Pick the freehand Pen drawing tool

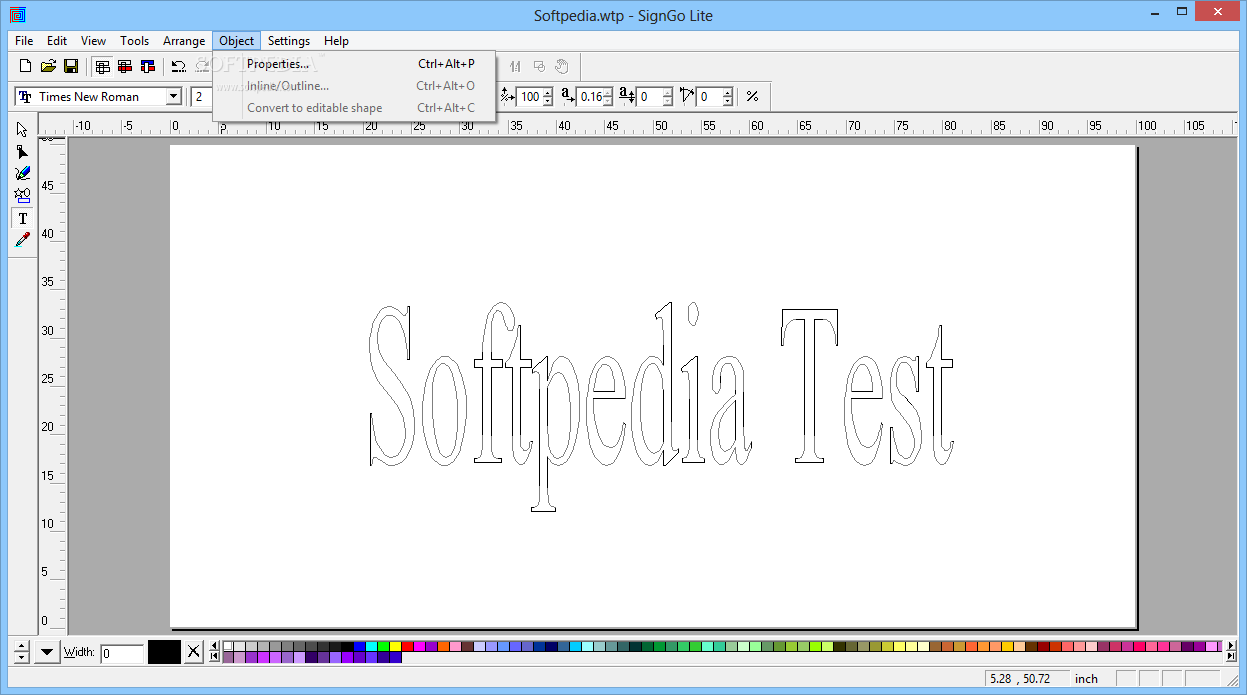(x=22, y=174)
